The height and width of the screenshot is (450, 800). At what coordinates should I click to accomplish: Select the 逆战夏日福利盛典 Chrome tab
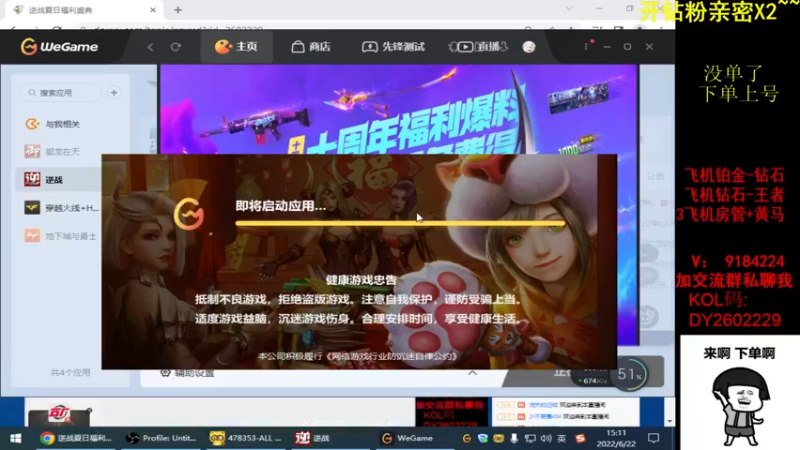click(84, 10)
